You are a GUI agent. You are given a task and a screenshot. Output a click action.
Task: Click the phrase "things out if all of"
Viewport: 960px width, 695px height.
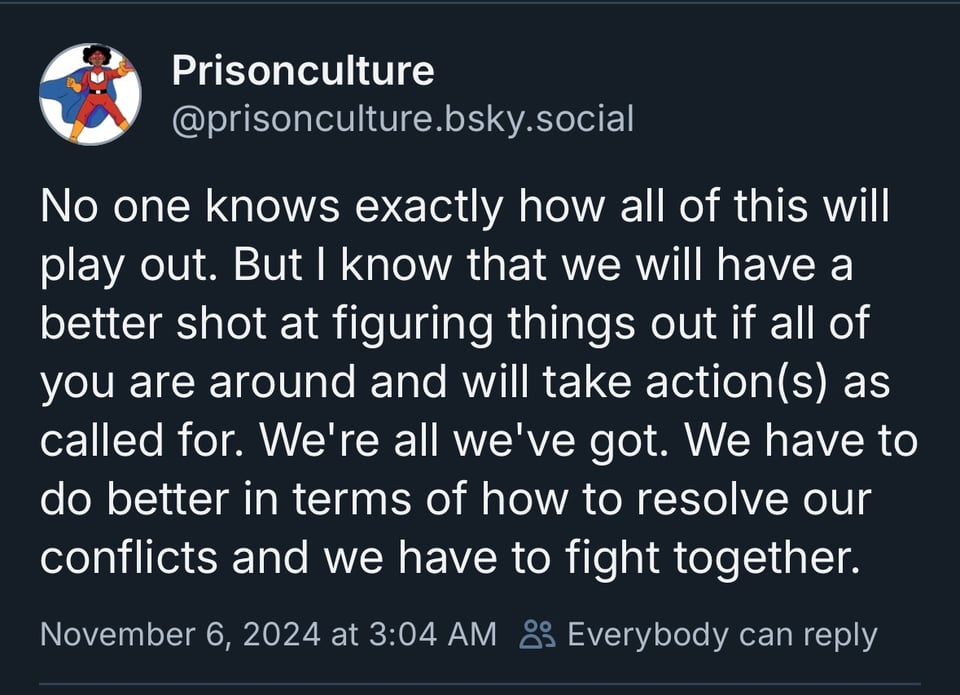pyautogui.click(x=702, y=325)
